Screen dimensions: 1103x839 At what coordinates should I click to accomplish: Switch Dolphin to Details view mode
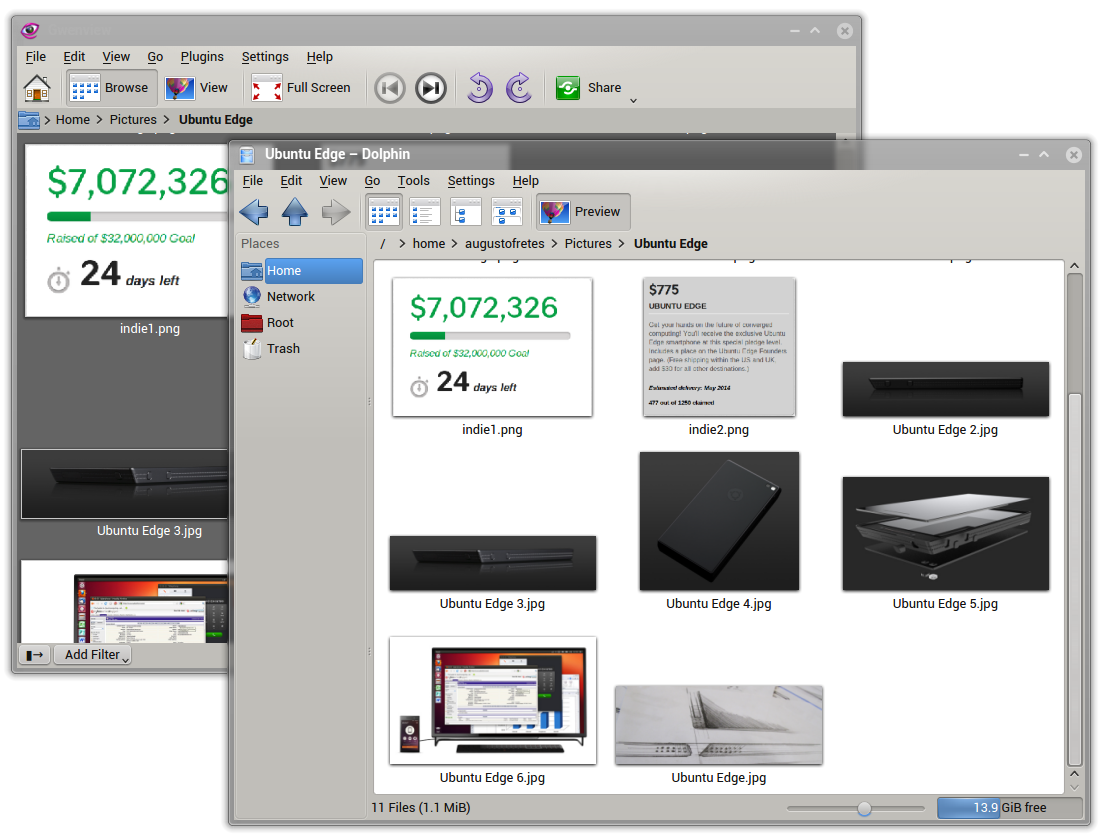466,212
